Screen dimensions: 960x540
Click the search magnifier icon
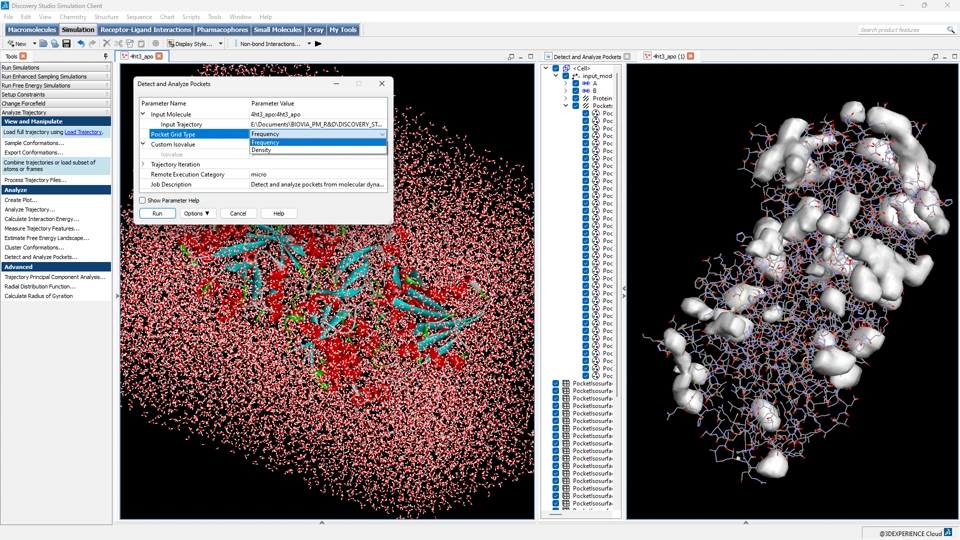(x=950, y=29)
